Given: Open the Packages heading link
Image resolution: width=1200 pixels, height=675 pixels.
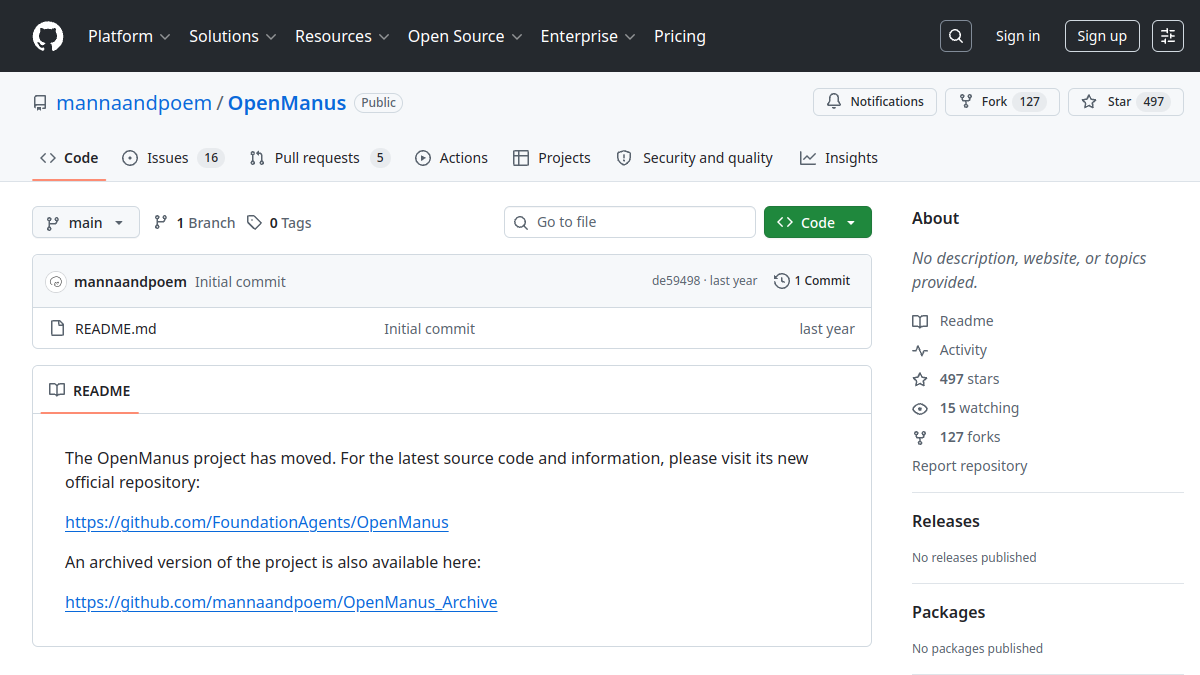Looking at the screenshot, I should coord(949,612).
